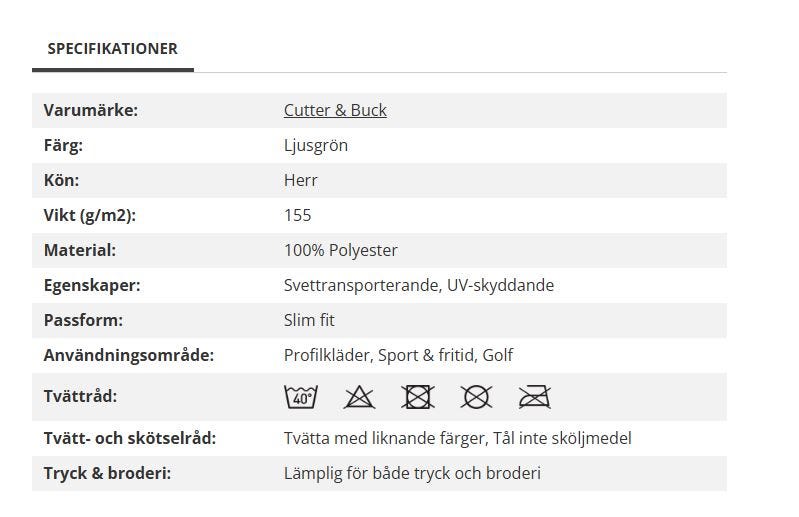799x517 pixels.
Task: Open the Specifikationer tab
Action: click(x=112, y=48)
